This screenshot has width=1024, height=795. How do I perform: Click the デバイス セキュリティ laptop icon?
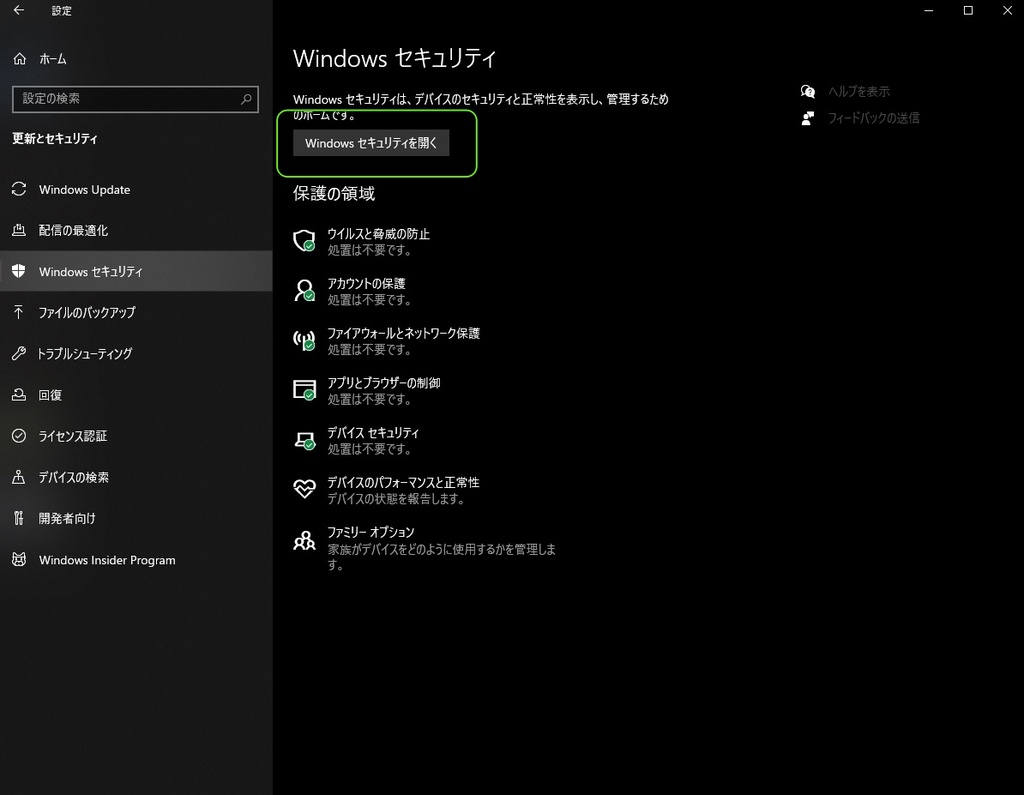304,440
